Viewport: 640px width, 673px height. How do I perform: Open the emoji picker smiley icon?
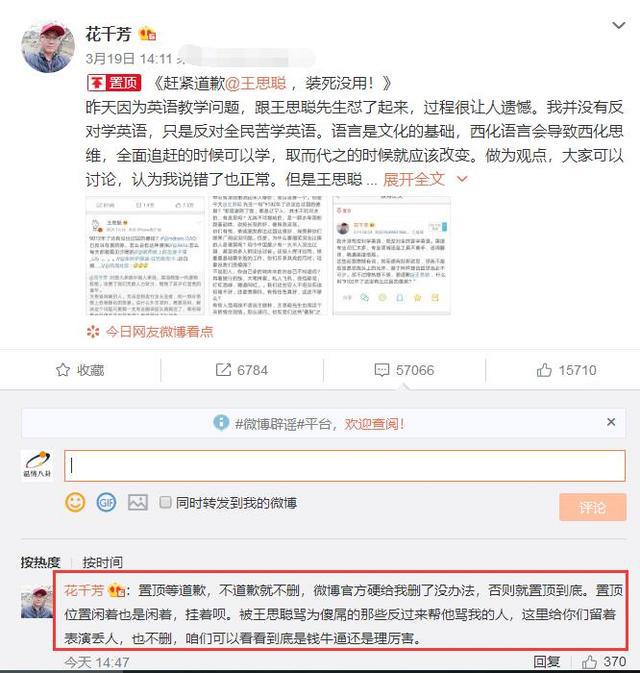click(x=75, y=502)
